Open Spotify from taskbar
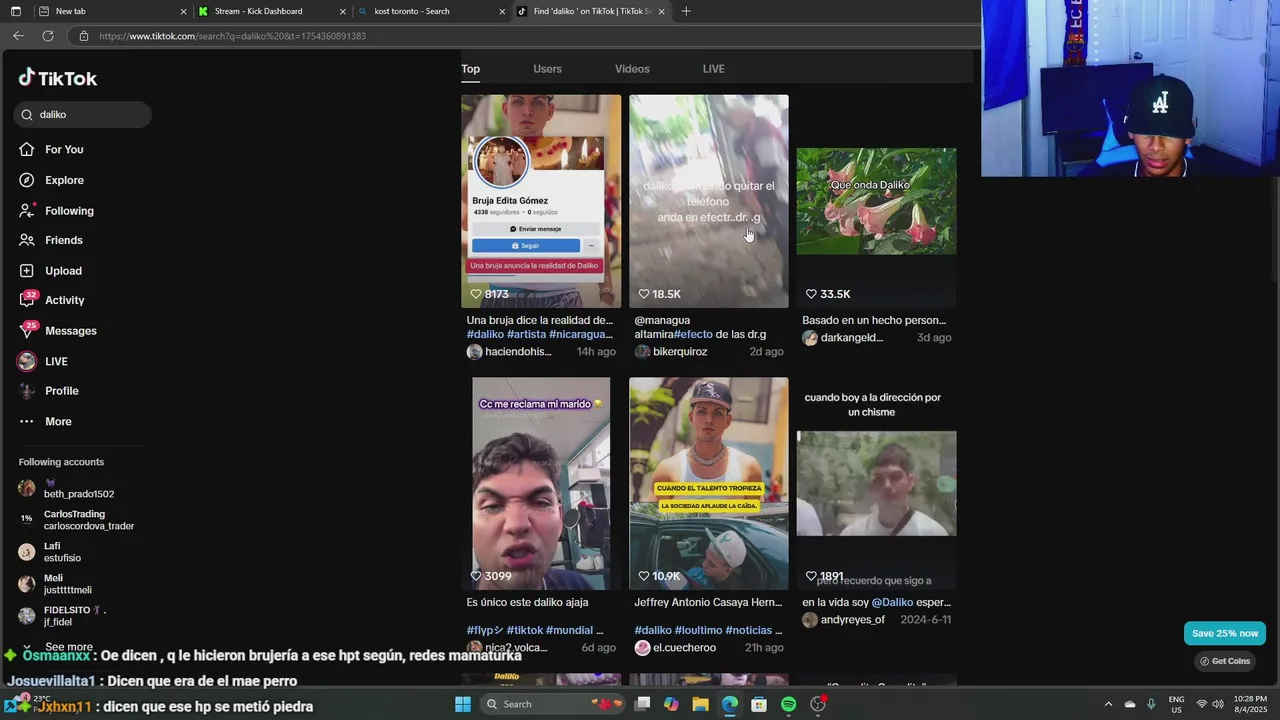1280x720 pixels. (788, 704)
